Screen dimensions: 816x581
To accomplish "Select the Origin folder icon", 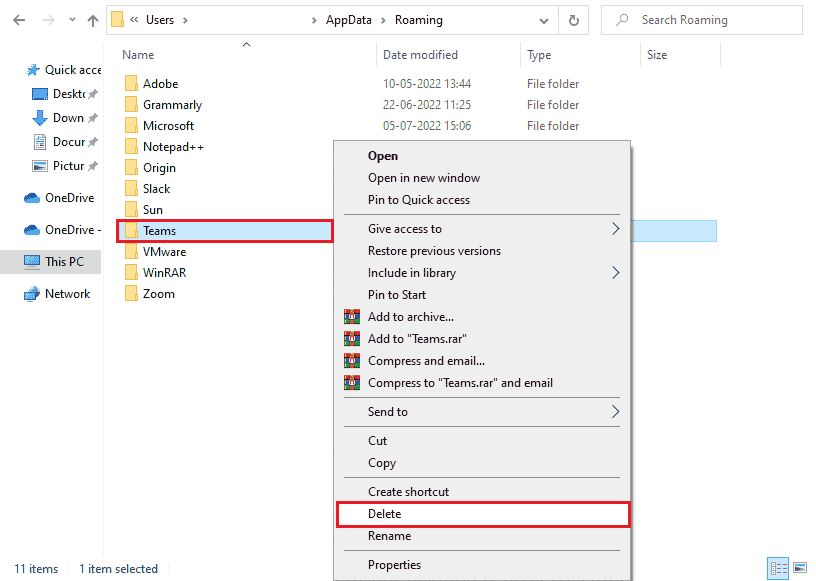I will (131, 167).
